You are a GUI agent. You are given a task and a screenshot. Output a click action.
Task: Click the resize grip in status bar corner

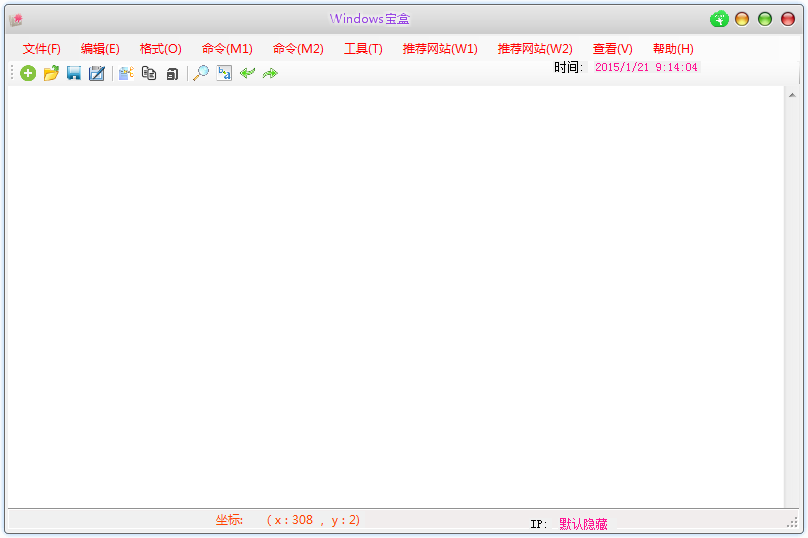tap(793, 524)
